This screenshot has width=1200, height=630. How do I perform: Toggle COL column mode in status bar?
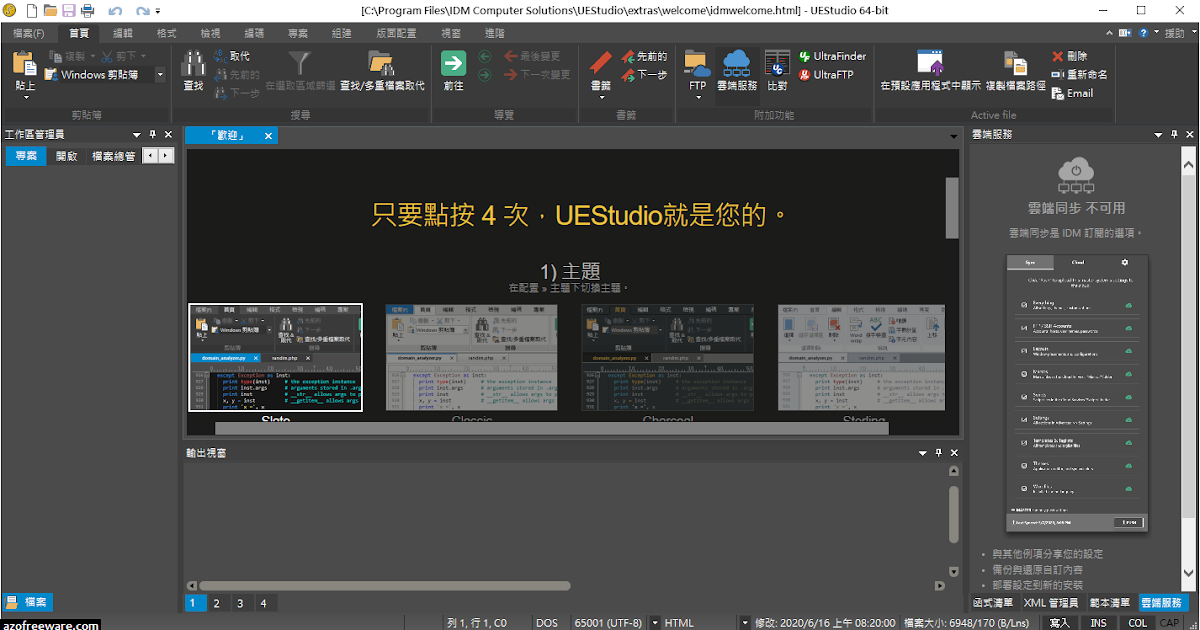(1138, 622)
